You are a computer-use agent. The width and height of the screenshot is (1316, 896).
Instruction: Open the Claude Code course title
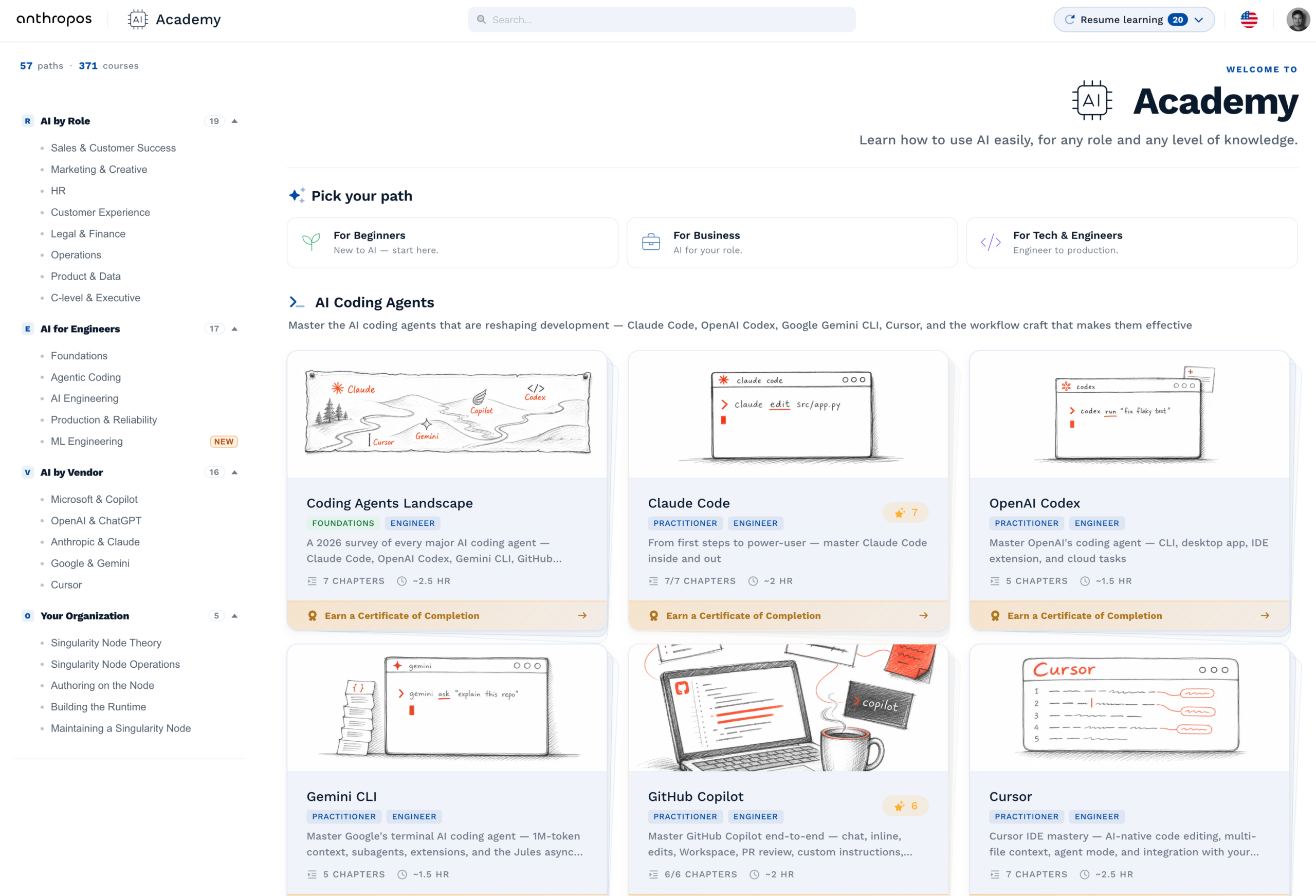(688, 503)
